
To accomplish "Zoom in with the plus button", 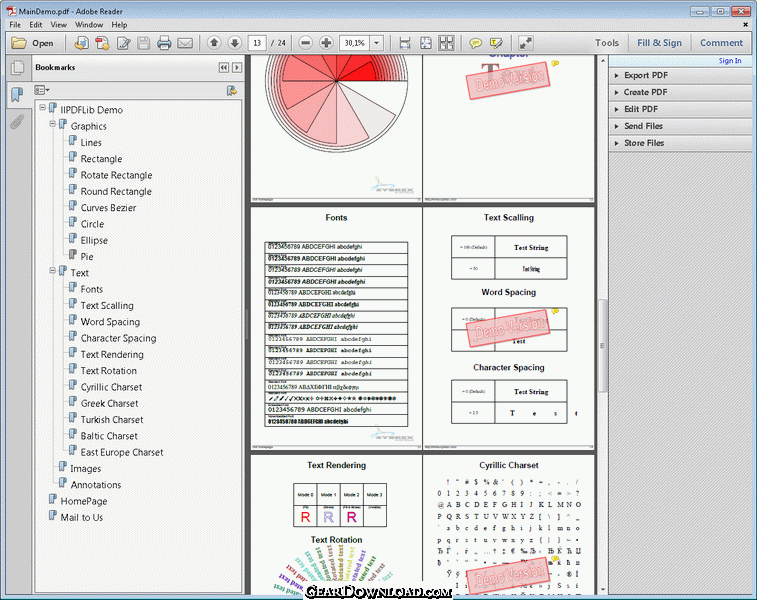I will point(326,43).
